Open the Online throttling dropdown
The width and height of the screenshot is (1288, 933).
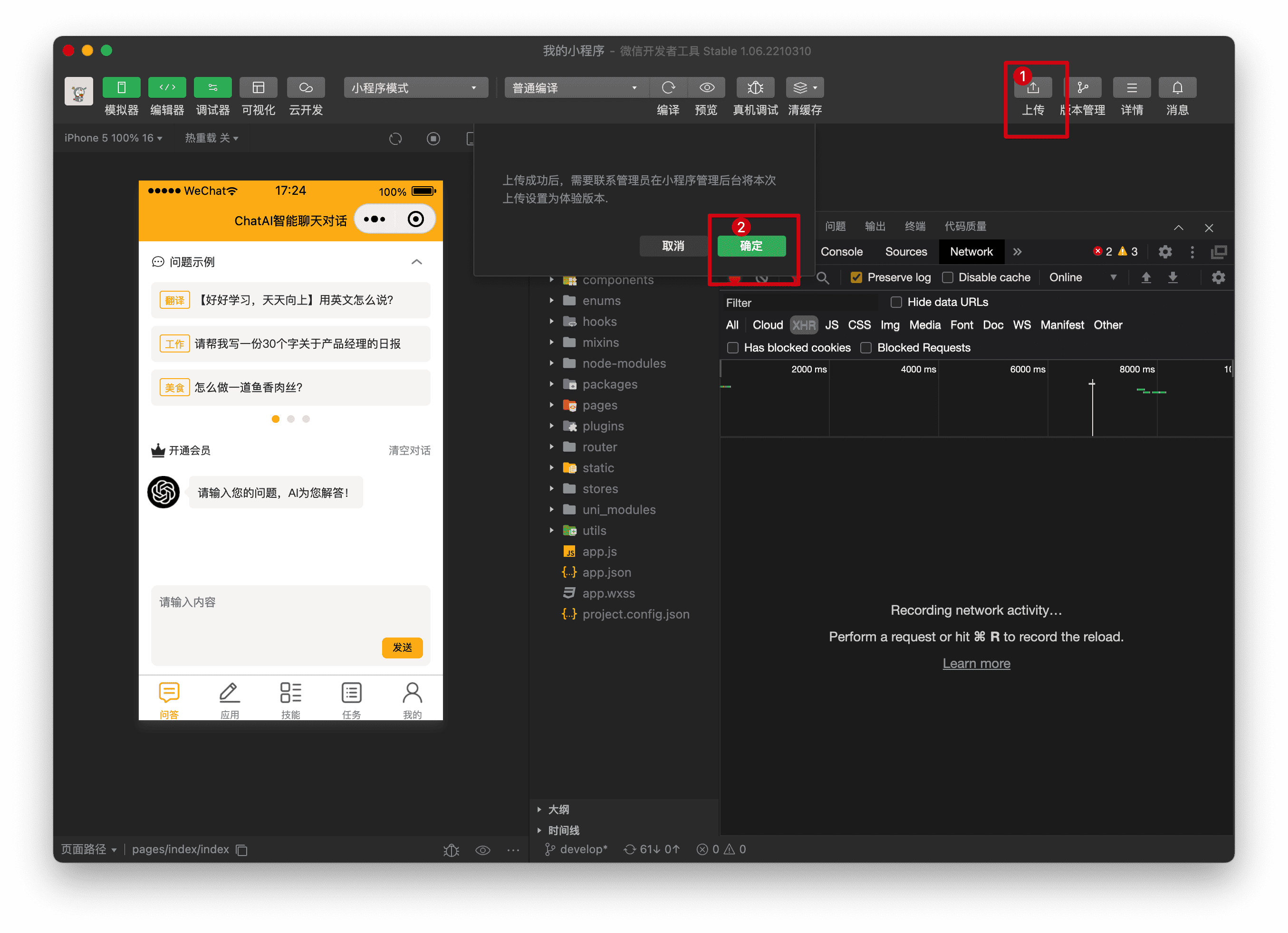pyautogui.click(x=1082, y=277)
